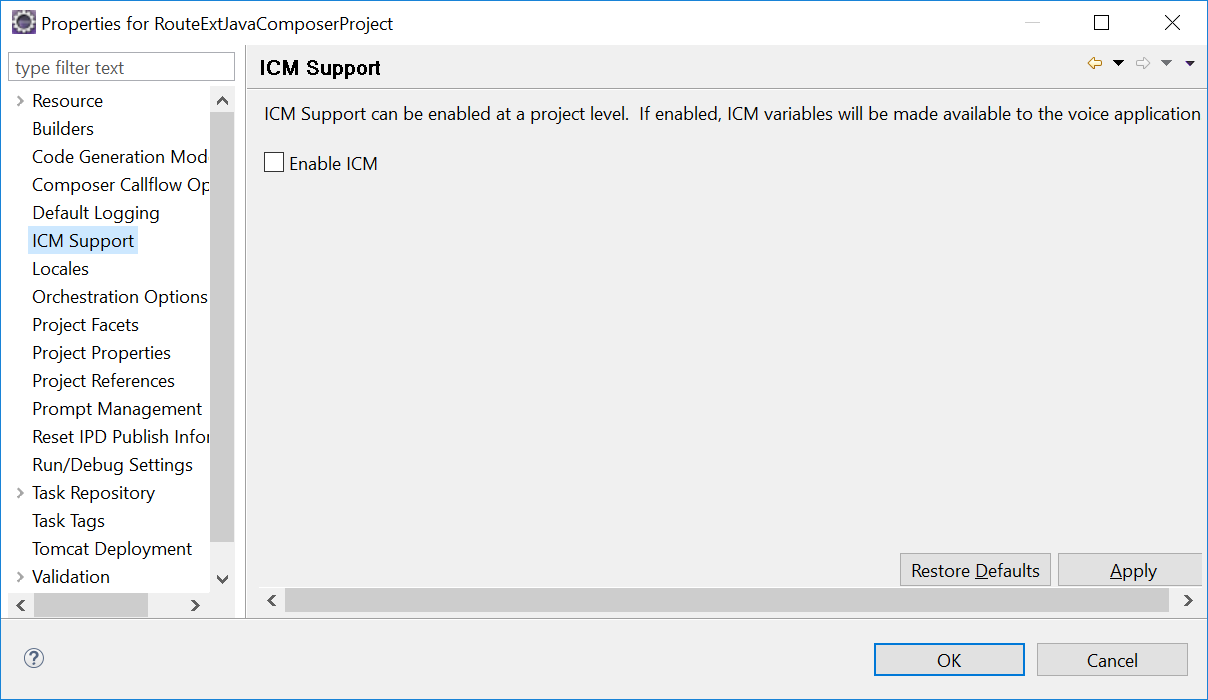Expand the Resource tree node

click(x=20, y=101)
